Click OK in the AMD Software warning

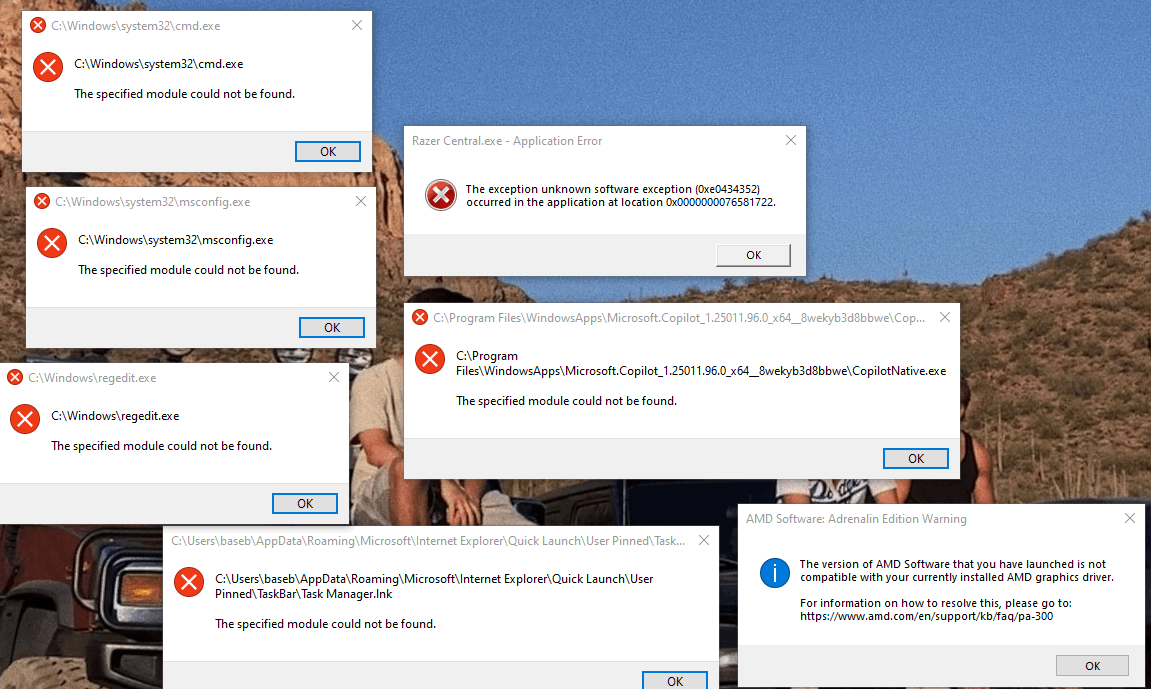[1092, 666]
